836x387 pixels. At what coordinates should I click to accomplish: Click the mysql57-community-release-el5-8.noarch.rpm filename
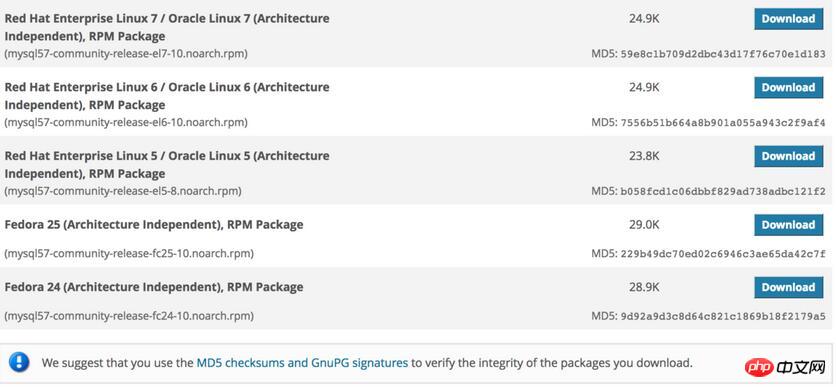tap(123, 191)
